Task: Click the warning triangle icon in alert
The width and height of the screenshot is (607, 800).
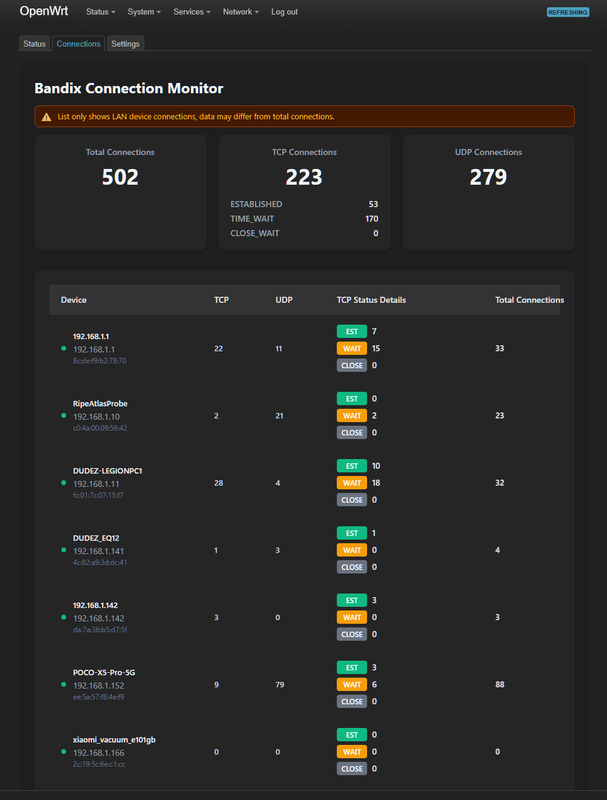Action: click(46, 117)
